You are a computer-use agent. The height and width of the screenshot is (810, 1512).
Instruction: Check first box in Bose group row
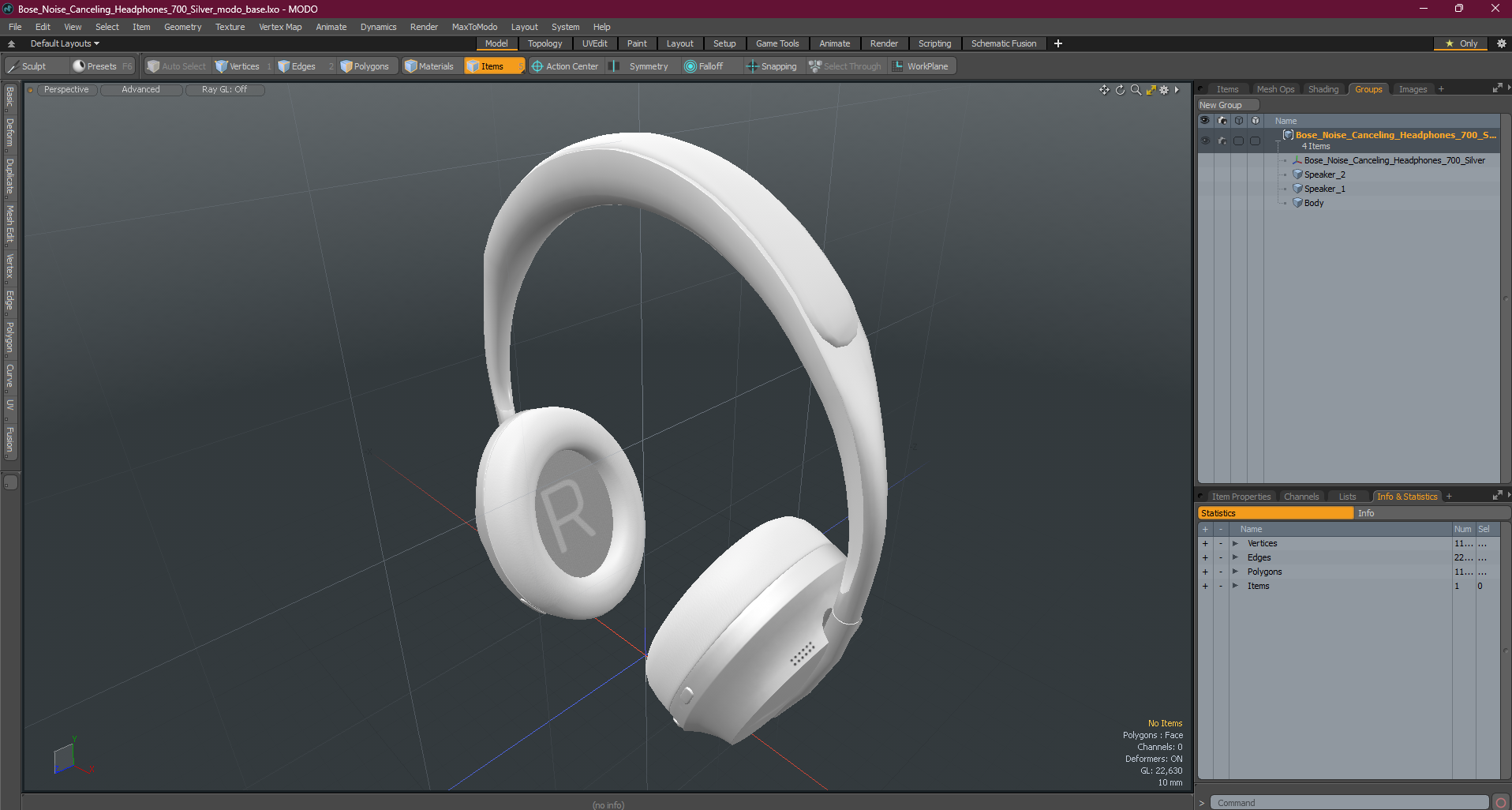1238,141
